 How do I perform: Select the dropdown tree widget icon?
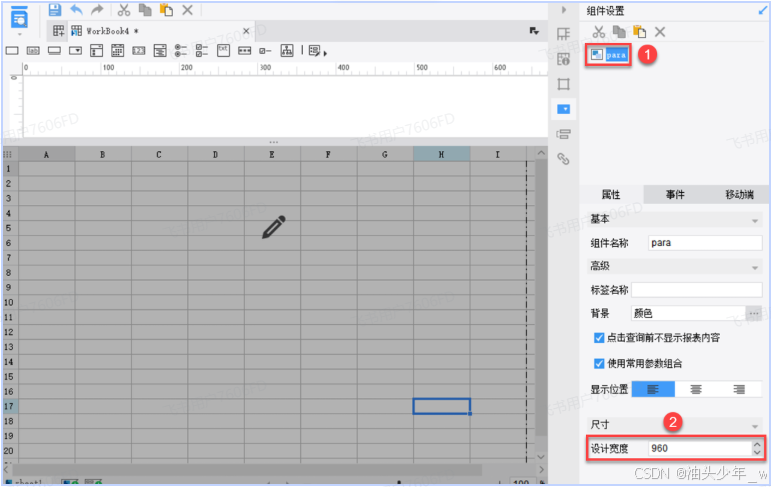pos(160,50)
